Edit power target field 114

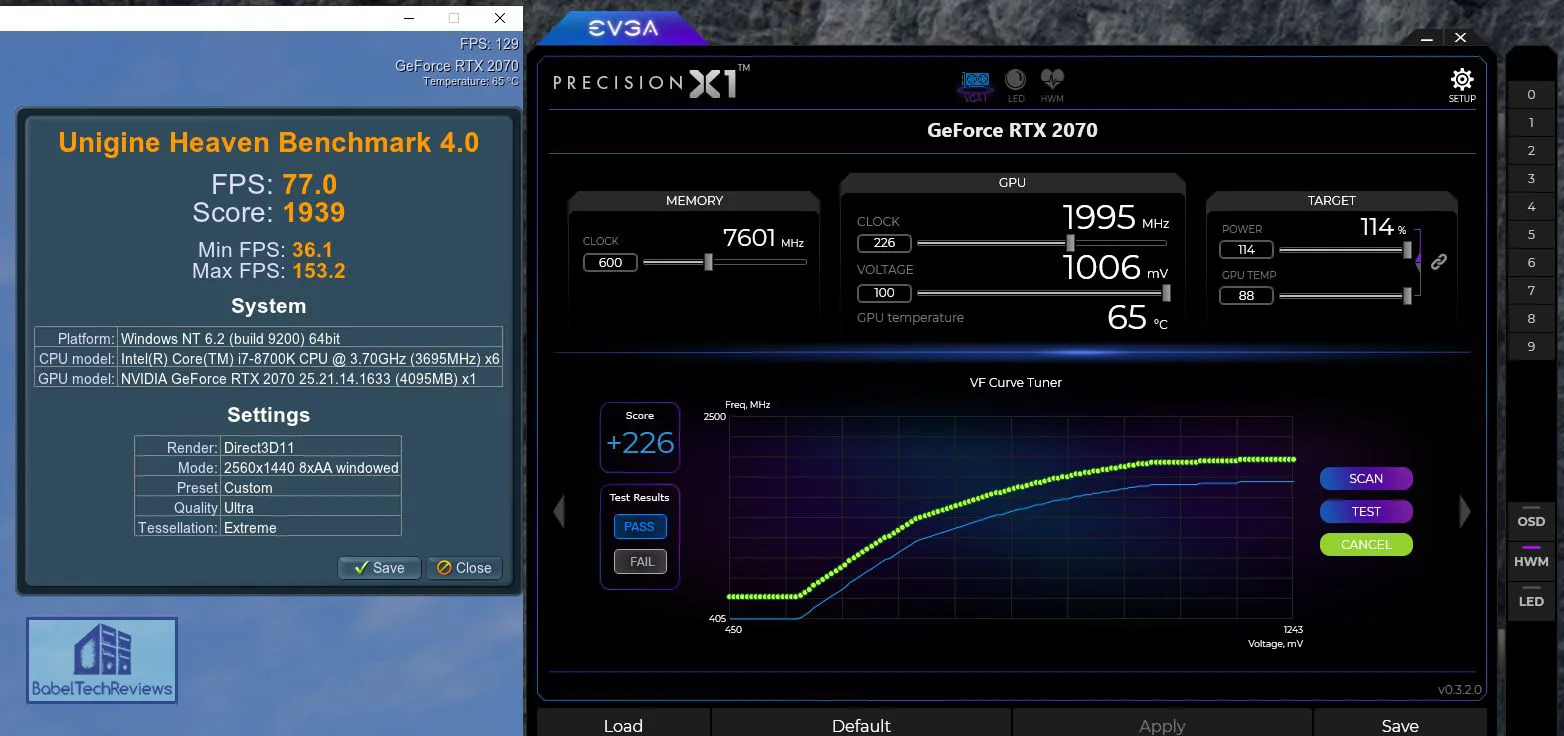[1246, 250]
